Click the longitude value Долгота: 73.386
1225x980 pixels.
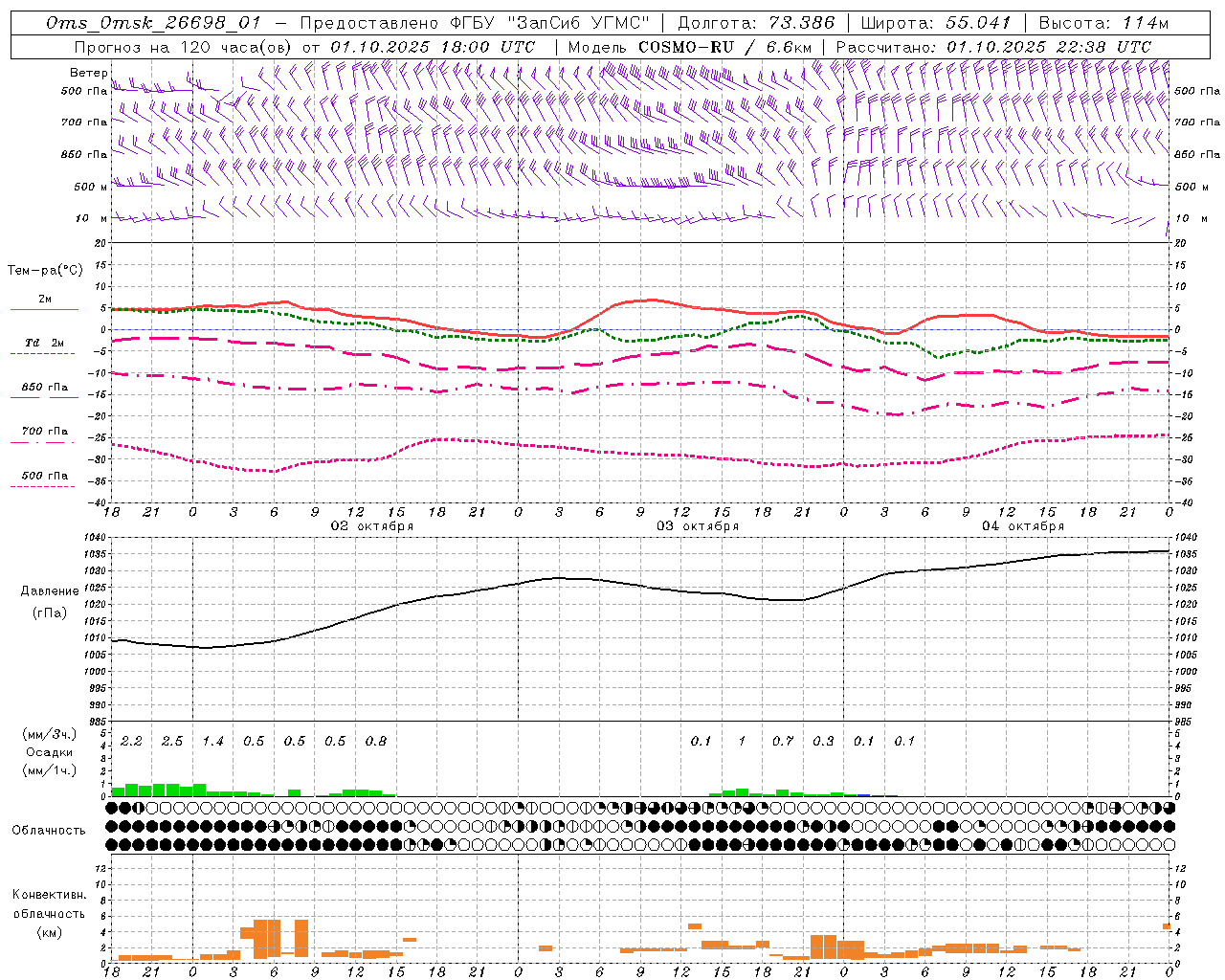755,23
